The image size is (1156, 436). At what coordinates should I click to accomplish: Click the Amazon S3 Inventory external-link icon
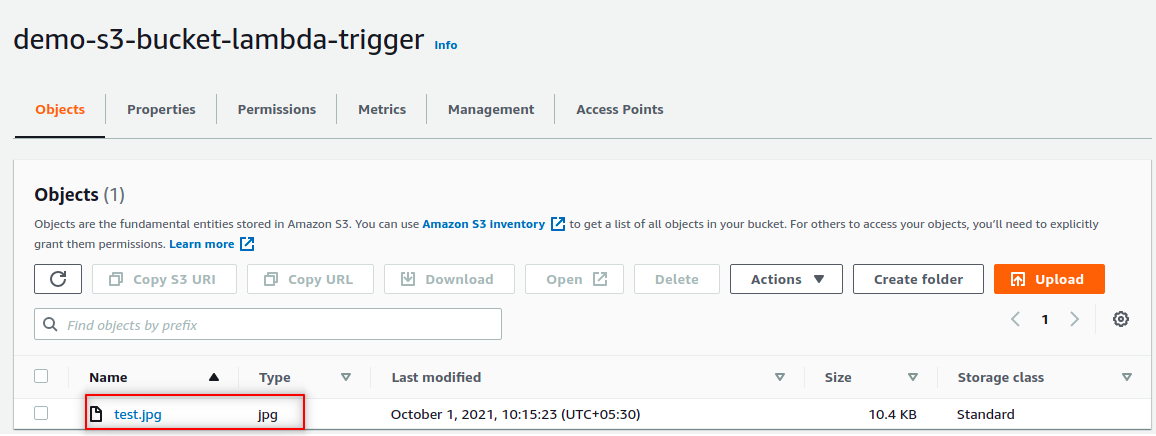pyautogui.click(x=558, y=224)
